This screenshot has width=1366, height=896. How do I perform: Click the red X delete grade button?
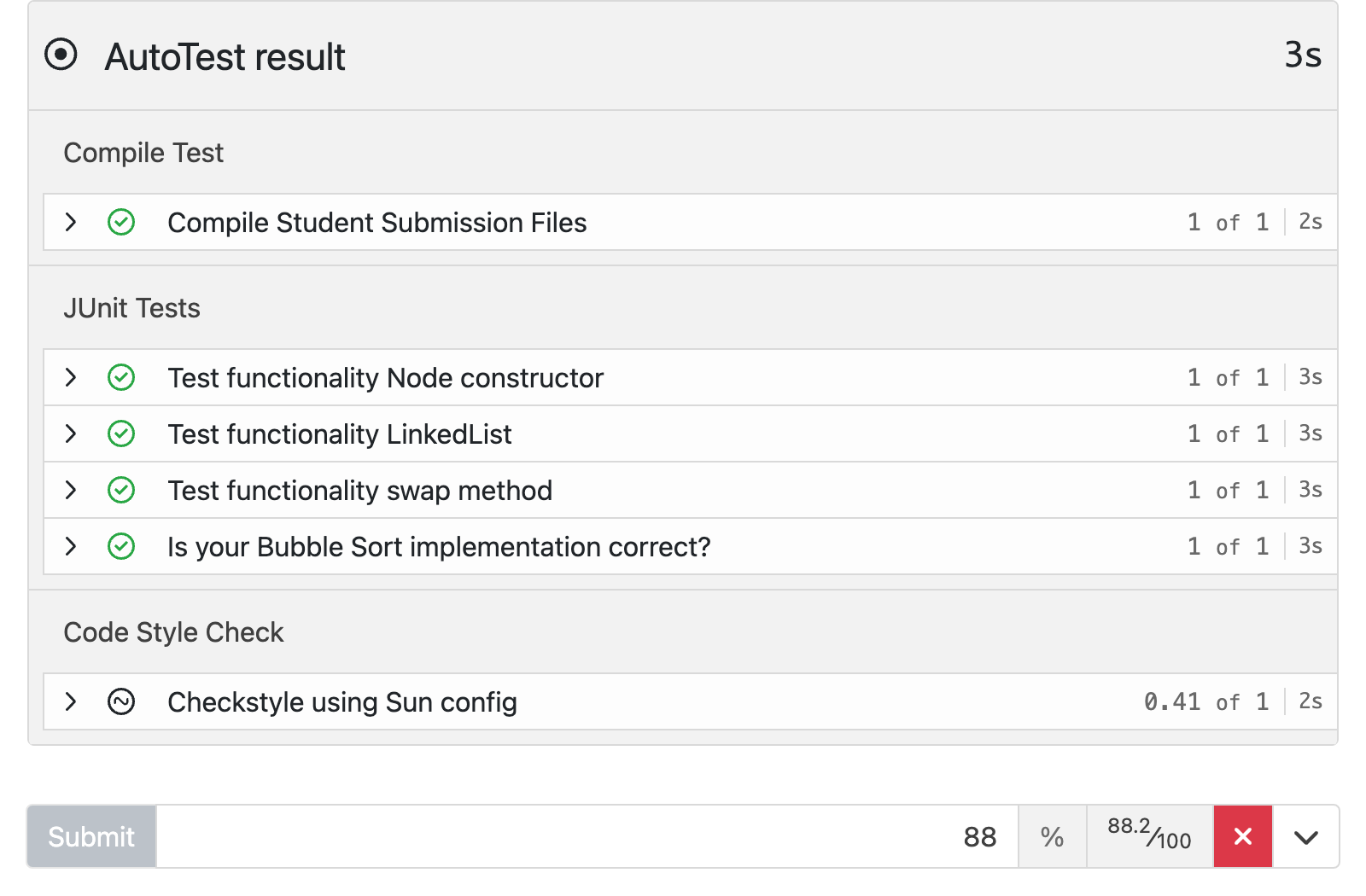[x=1242, y=836]
